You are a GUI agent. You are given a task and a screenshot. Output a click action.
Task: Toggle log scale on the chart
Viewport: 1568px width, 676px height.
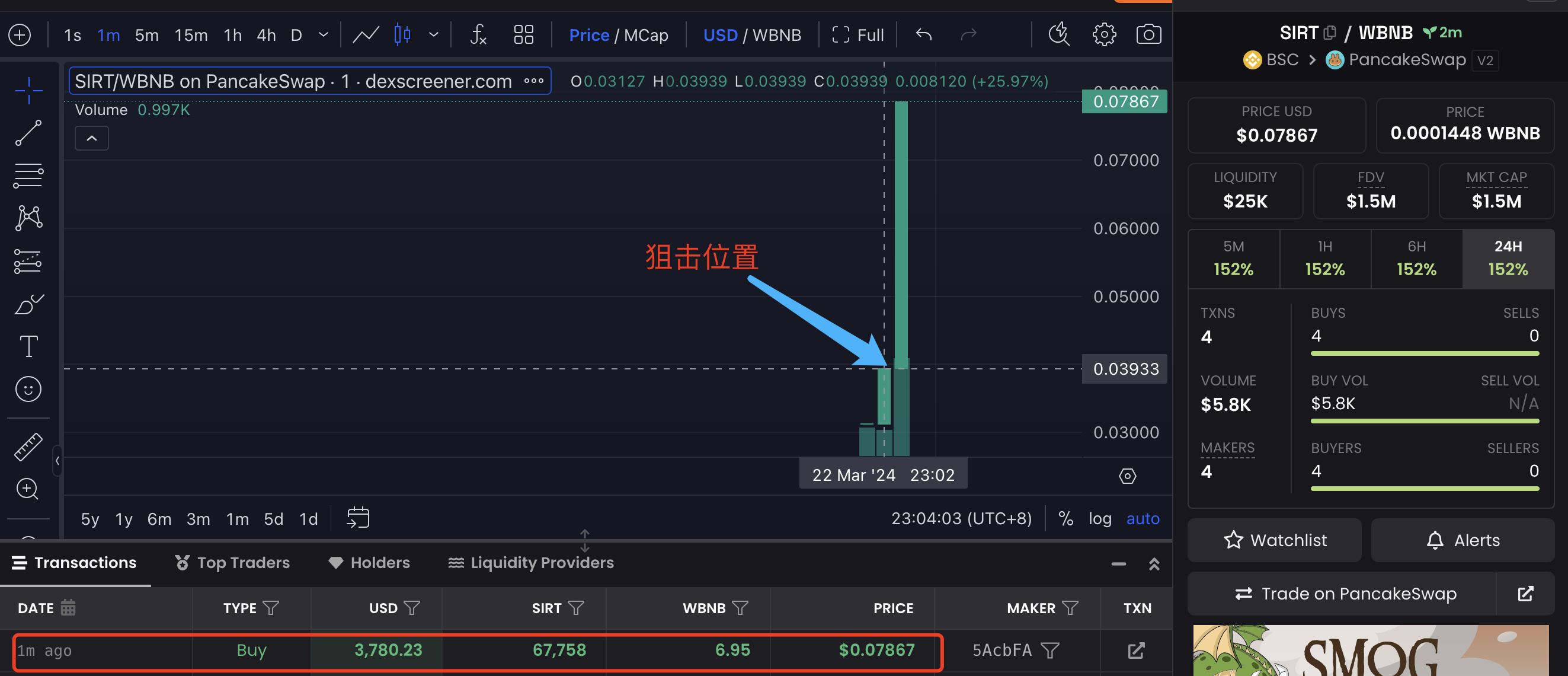(1099, 518)
